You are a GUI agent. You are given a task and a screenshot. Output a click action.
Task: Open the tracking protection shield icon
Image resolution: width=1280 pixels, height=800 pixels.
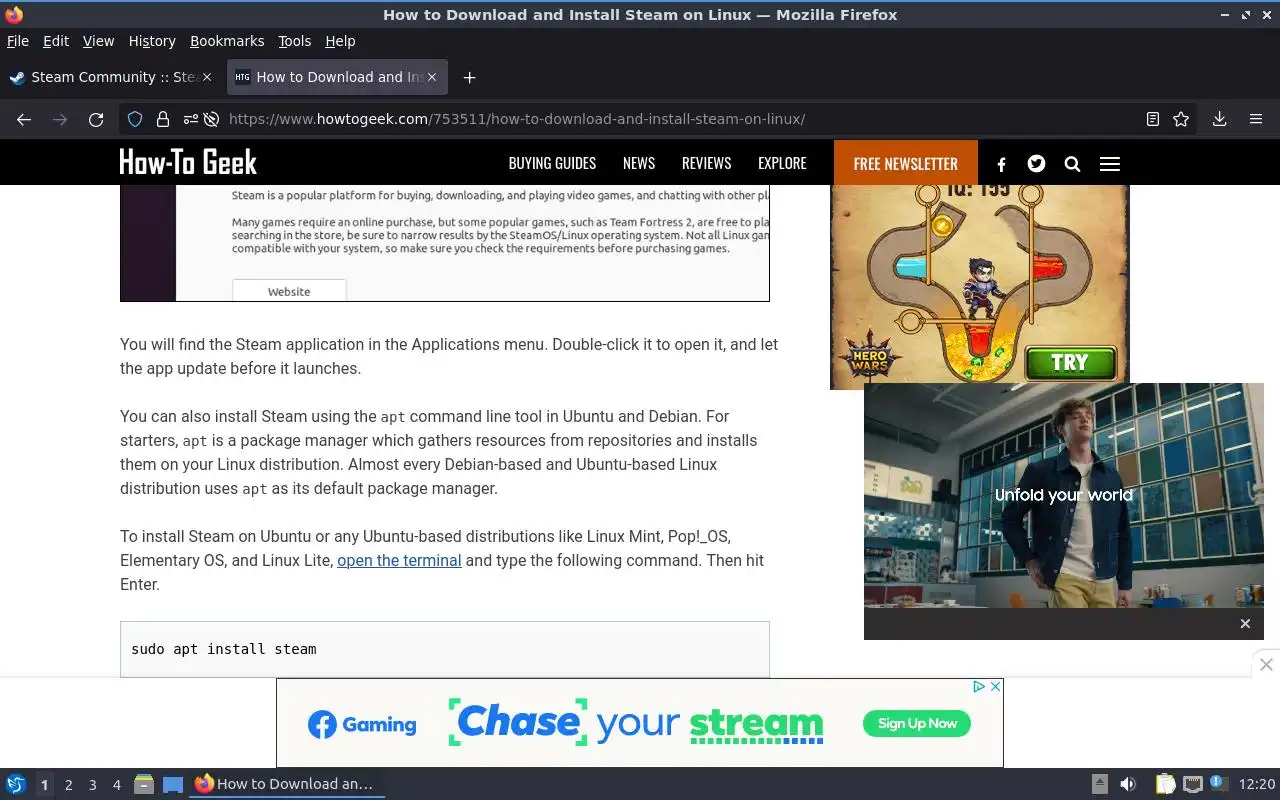point(135,119)
